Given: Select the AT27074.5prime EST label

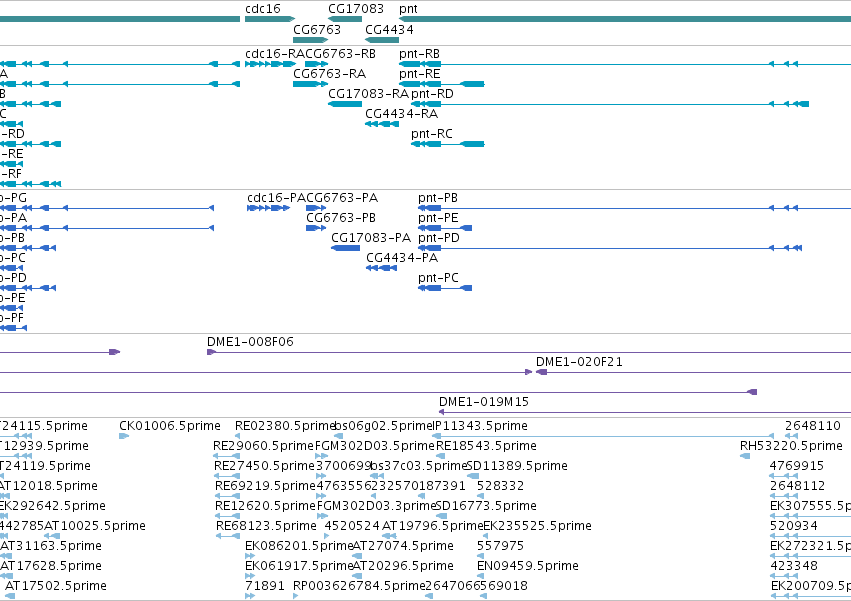Looking at the screenshot, I should tap(403, 546).
